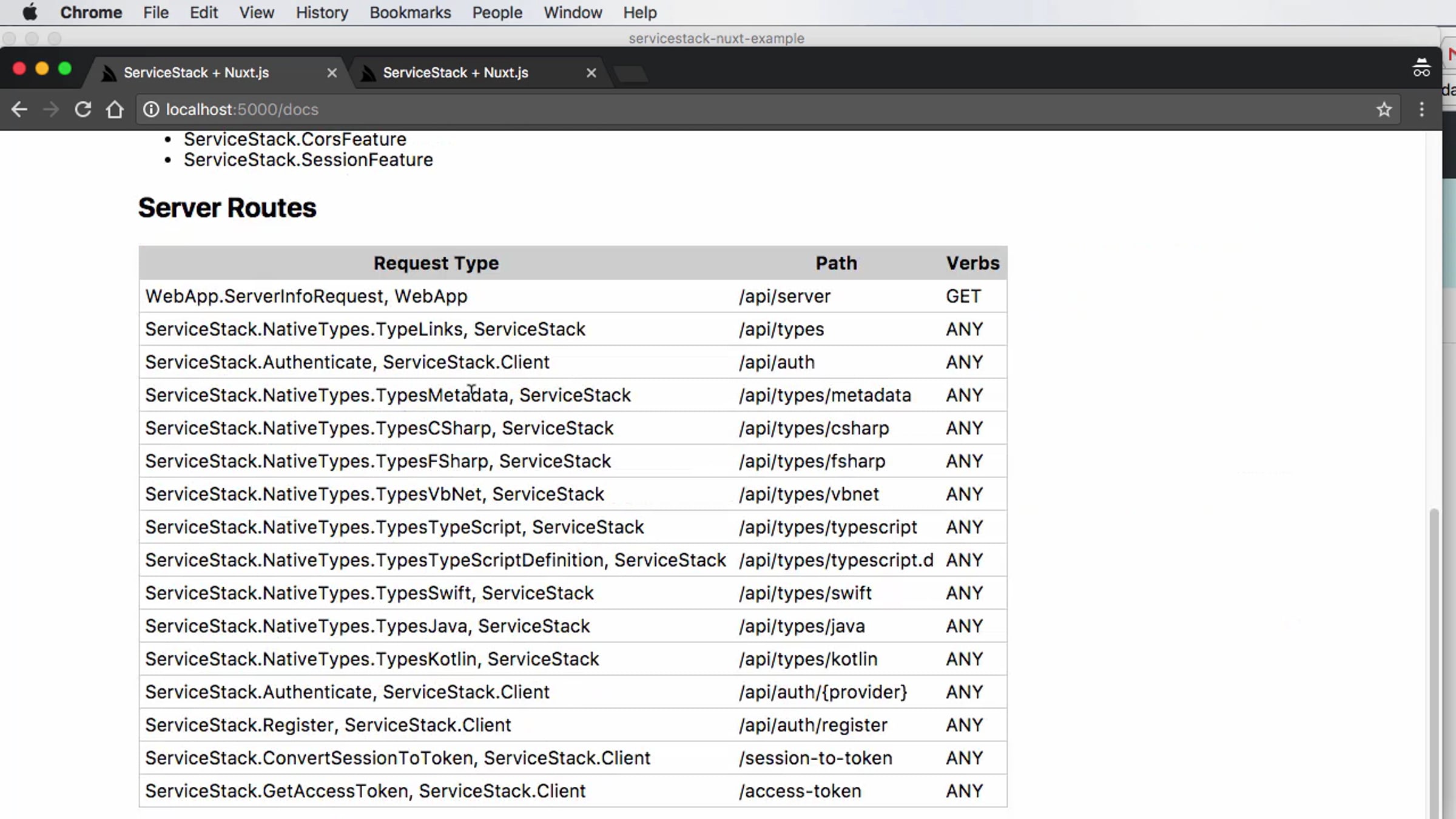Open the browser home page icon

115,109
